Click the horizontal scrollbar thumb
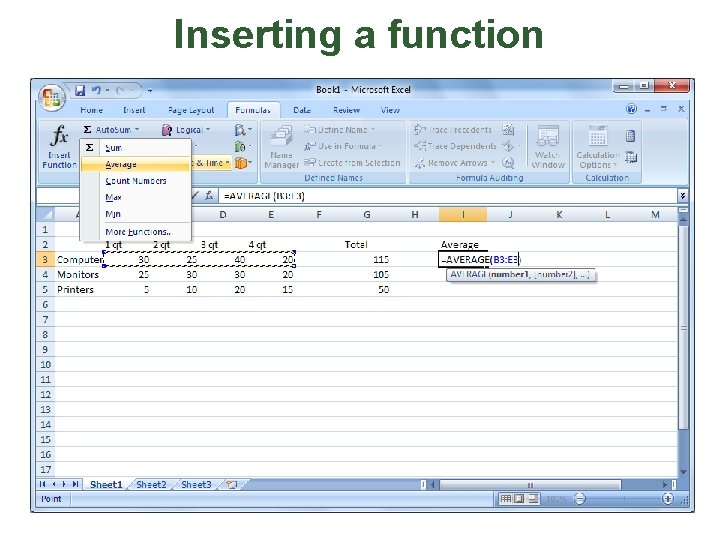Image resolution: width=720 pixels, height=540 pixels. pyautogui.click(x=530, y=485)
